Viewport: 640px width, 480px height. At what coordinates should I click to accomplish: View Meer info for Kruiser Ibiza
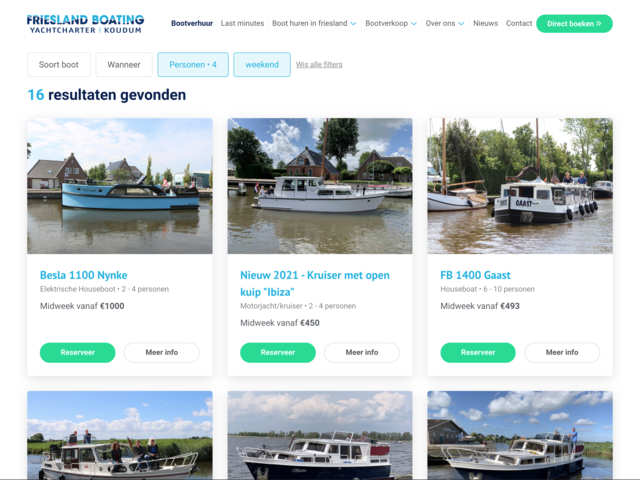click(362, 352)
